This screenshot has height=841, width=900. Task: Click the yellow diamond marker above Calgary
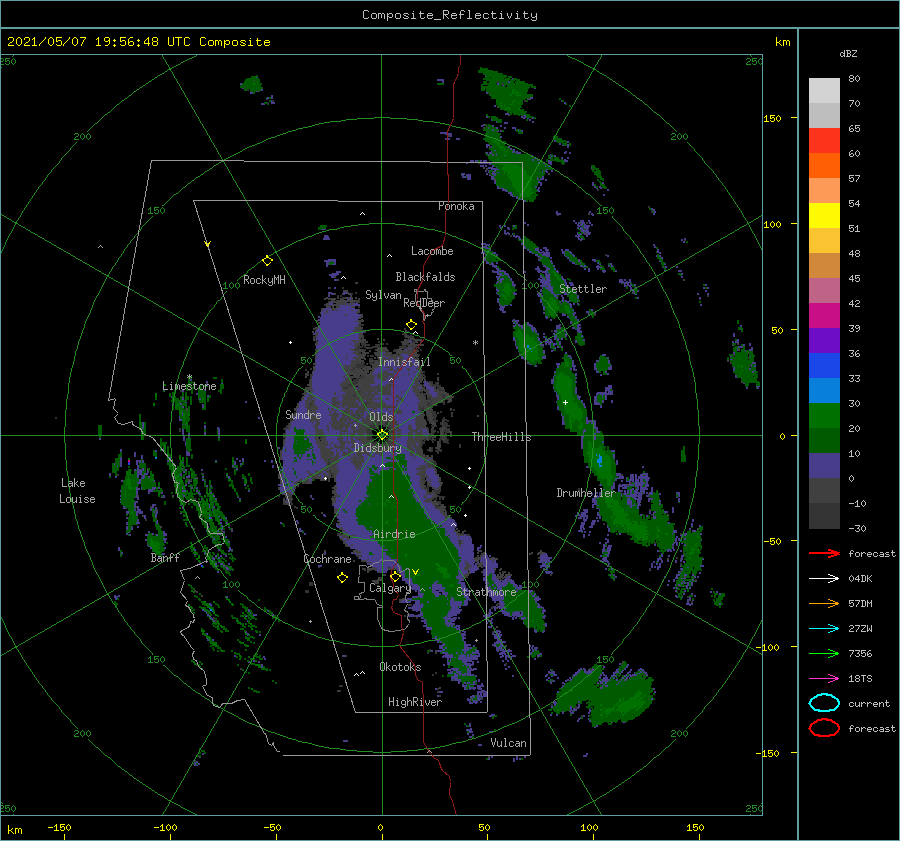click(x=395, y=576)
